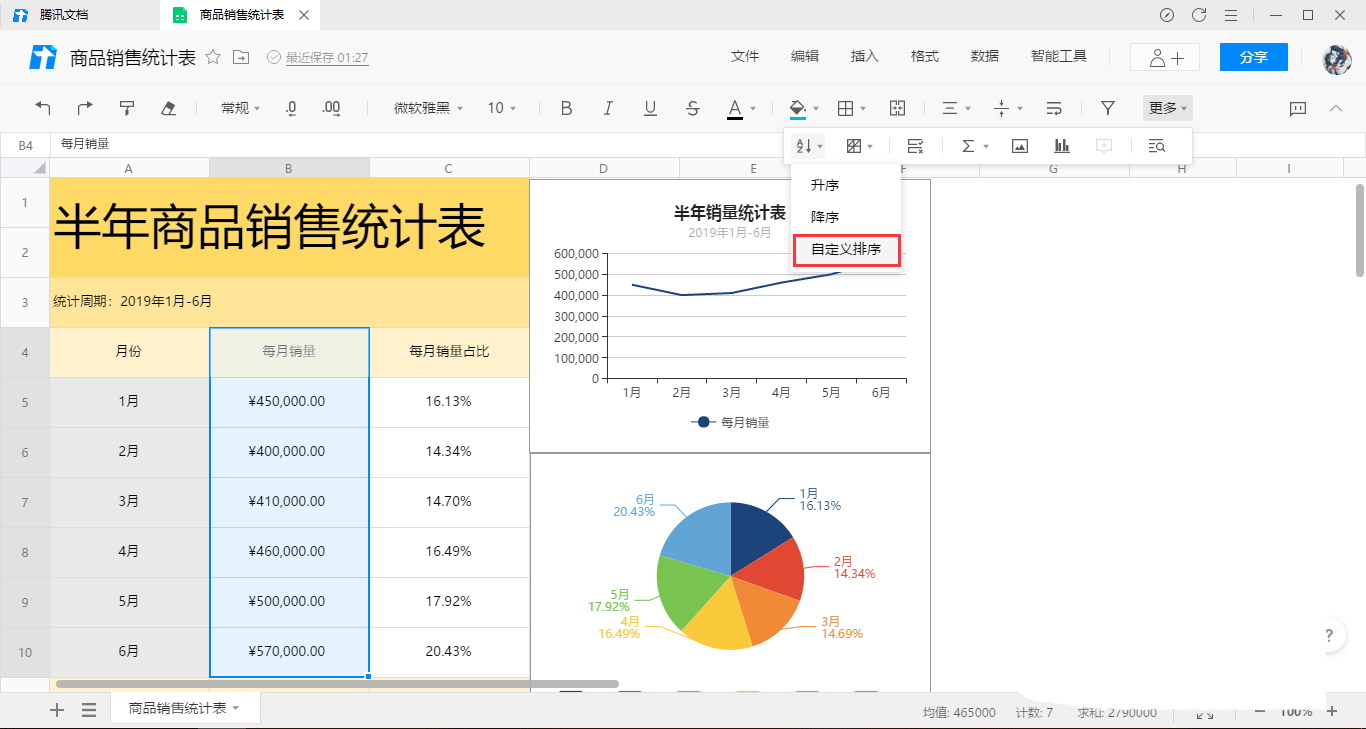Open the 数据 menu
This screenshot has height=729, width=1366.
pos(985,57)
